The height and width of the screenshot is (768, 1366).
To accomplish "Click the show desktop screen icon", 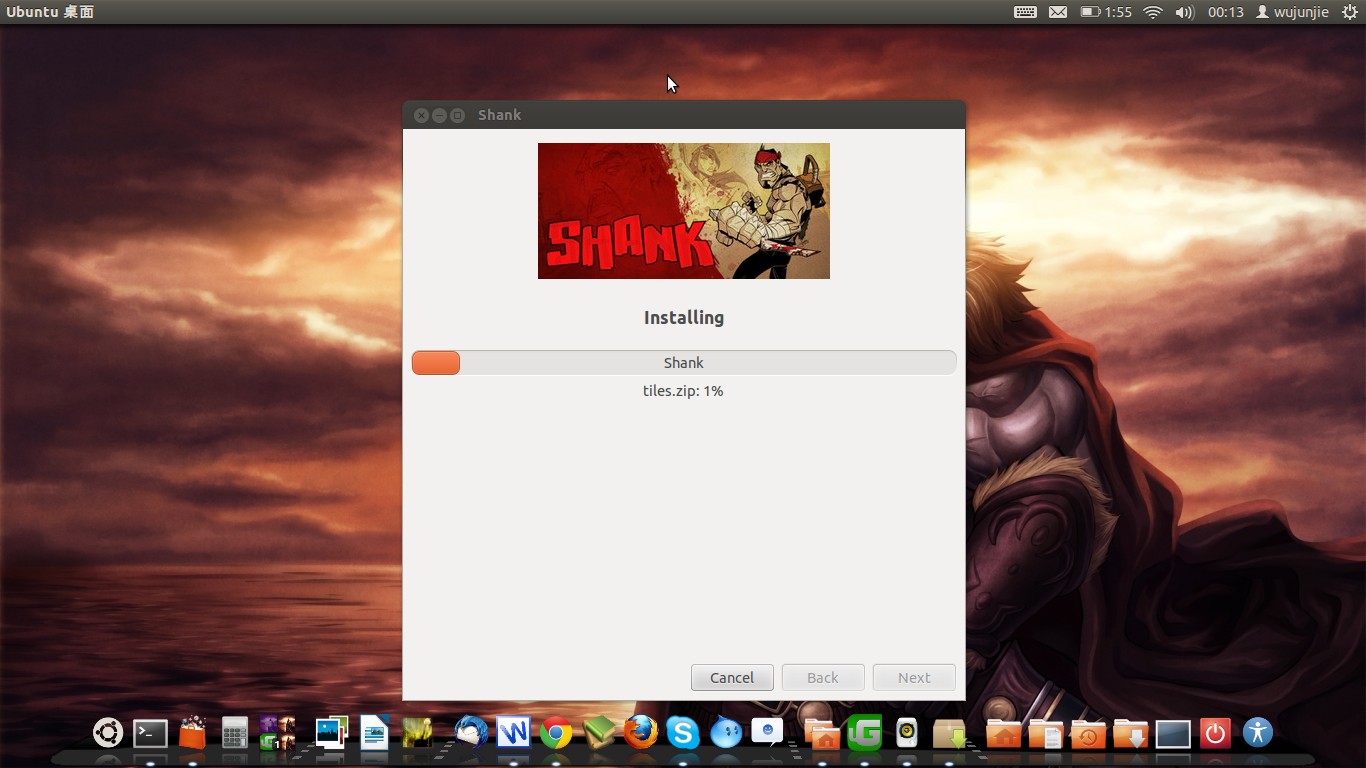I will pyautogui.click(x=1173, y=734).
